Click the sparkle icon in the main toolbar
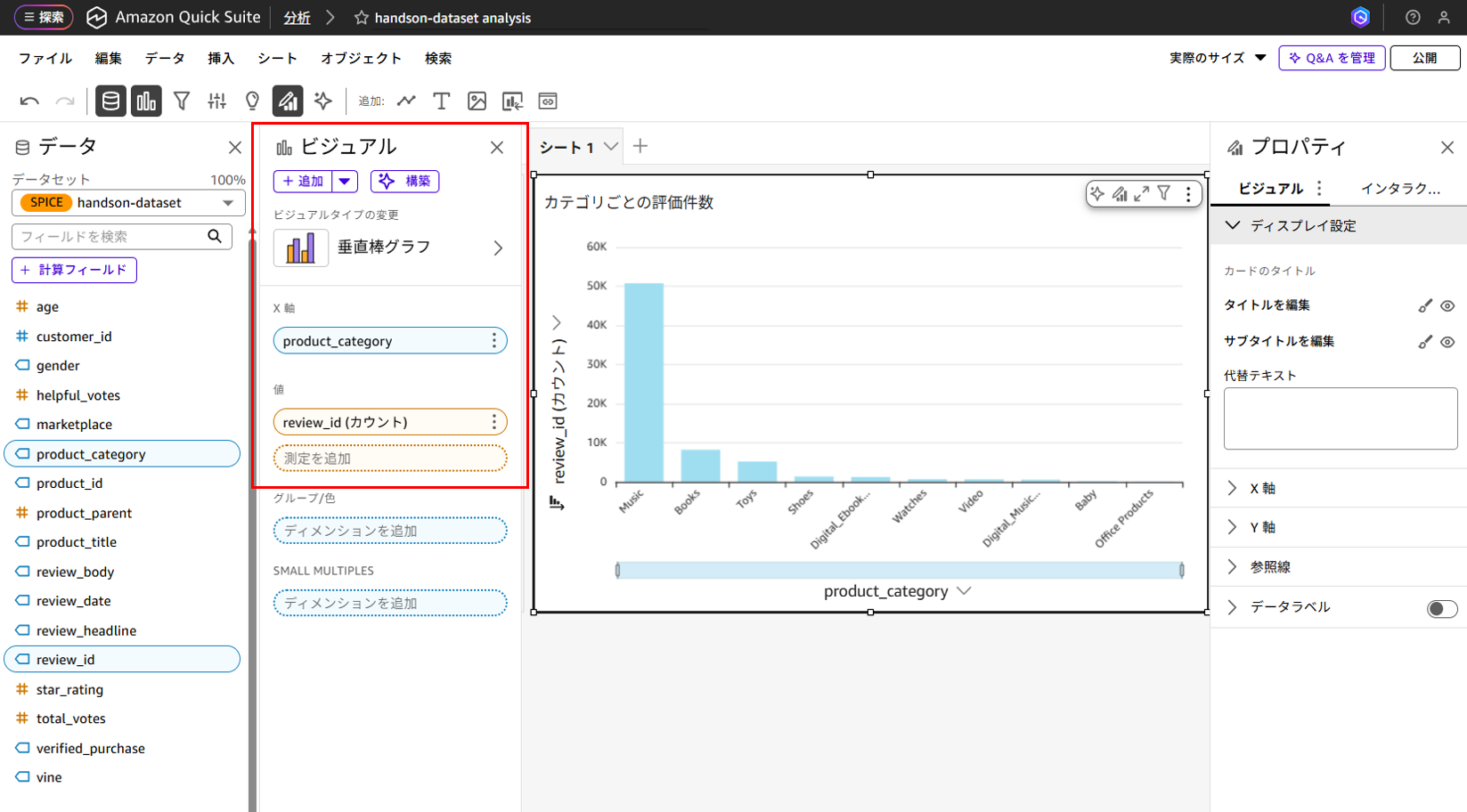Image resolution: width=1467 pixels, height=812 pixels. [323, 101]
